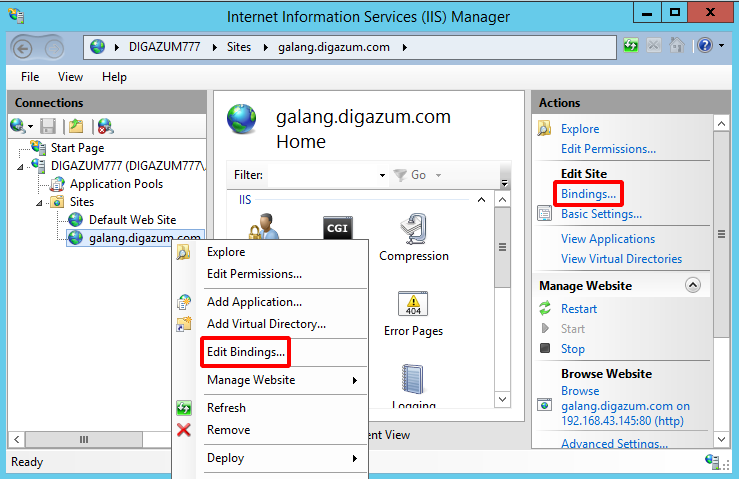Screen dimensions: 739x479
Task: Click the Actions pane scroll down arrow
Action: pyautogui.click(x=721, y=439)
